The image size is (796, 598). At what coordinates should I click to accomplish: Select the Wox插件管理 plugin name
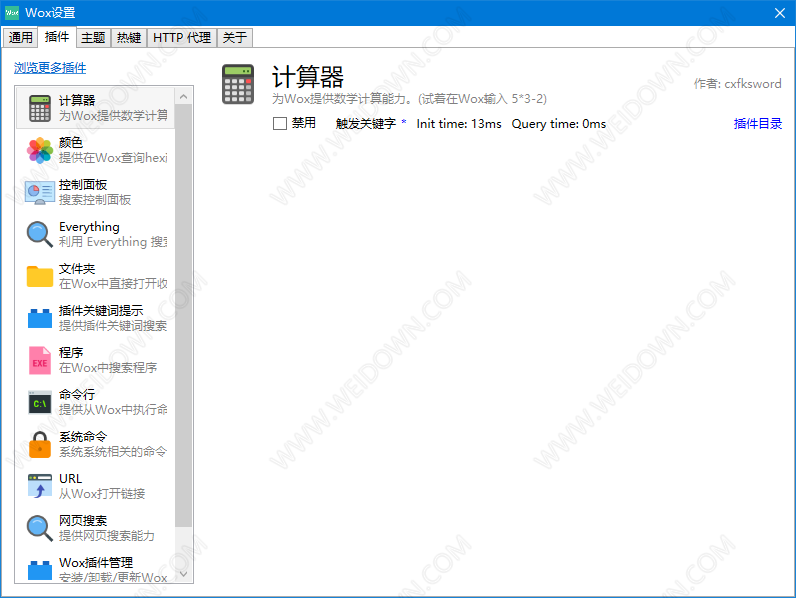point(96,562)
